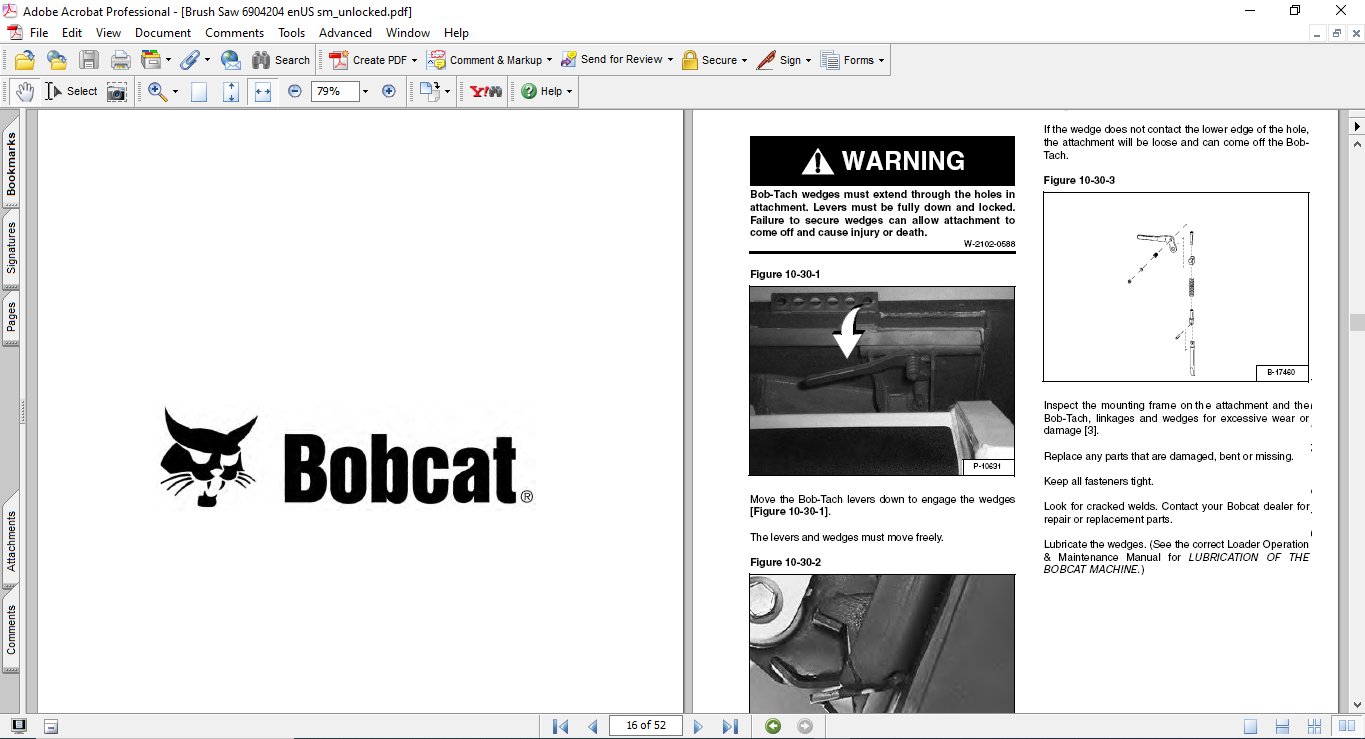
Task: Set view to Actual Size page icon
Action: pos(199,91)
